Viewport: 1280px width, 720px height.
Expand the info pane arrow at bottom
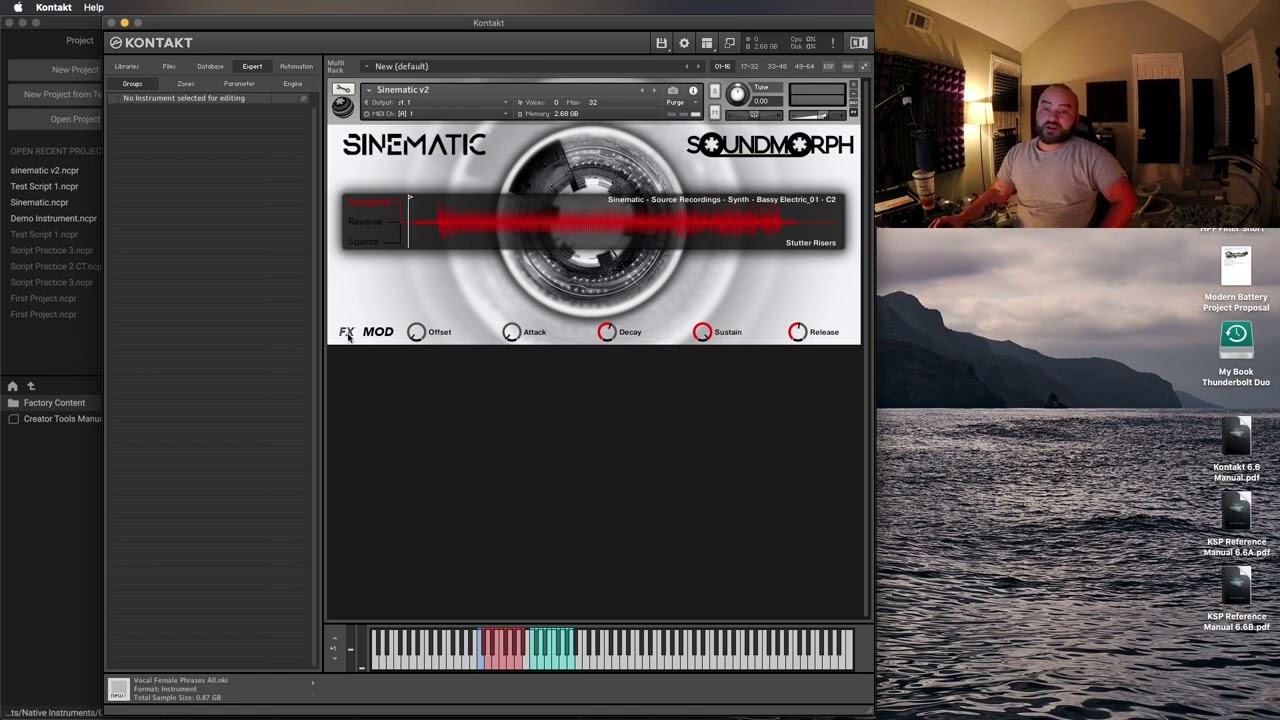click(x=312, y=683)
